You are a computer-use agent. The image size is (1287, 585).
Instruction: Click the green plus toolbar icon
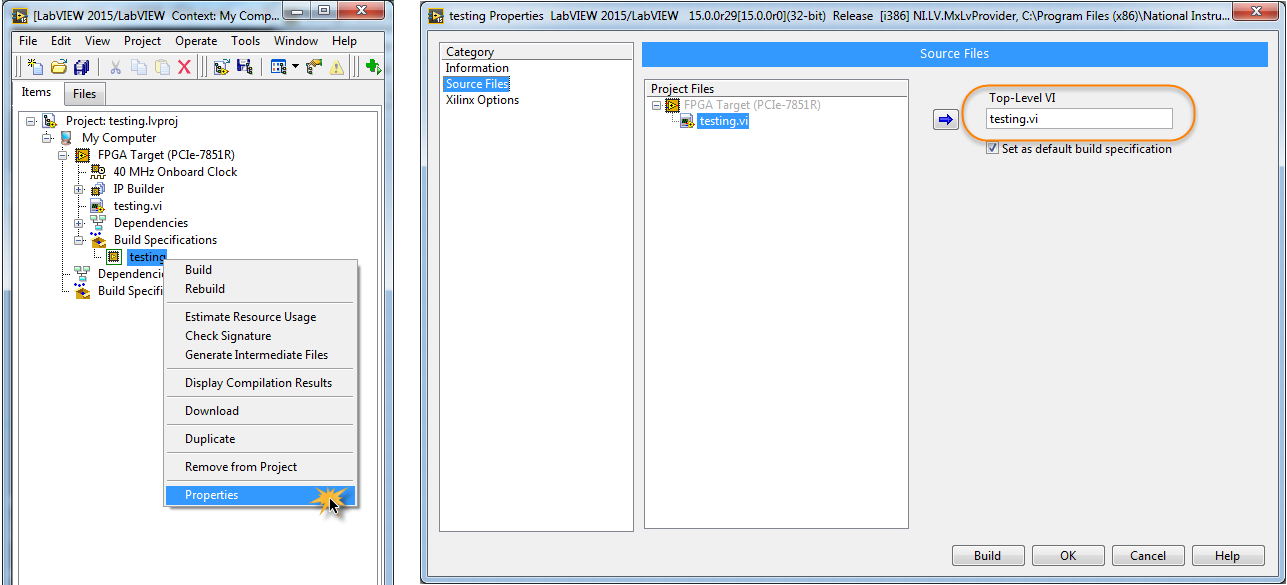tap(373, 67)
